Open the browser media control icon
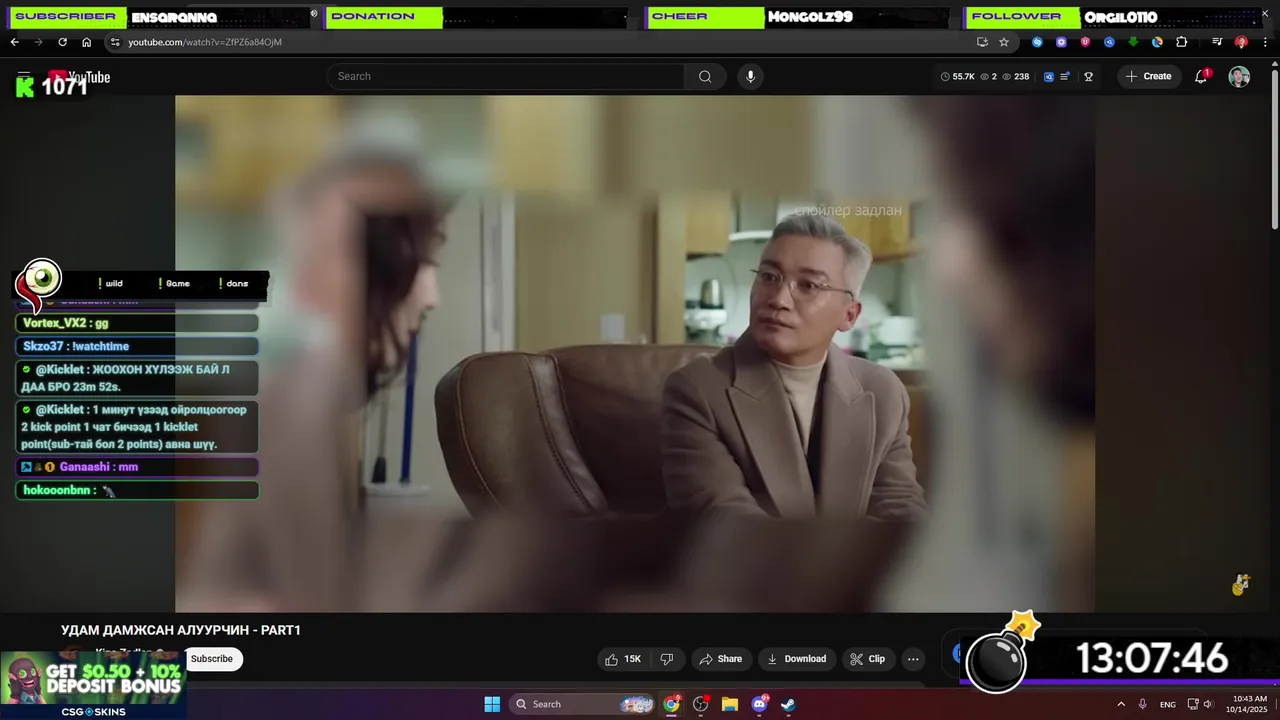 [1217, 42]
